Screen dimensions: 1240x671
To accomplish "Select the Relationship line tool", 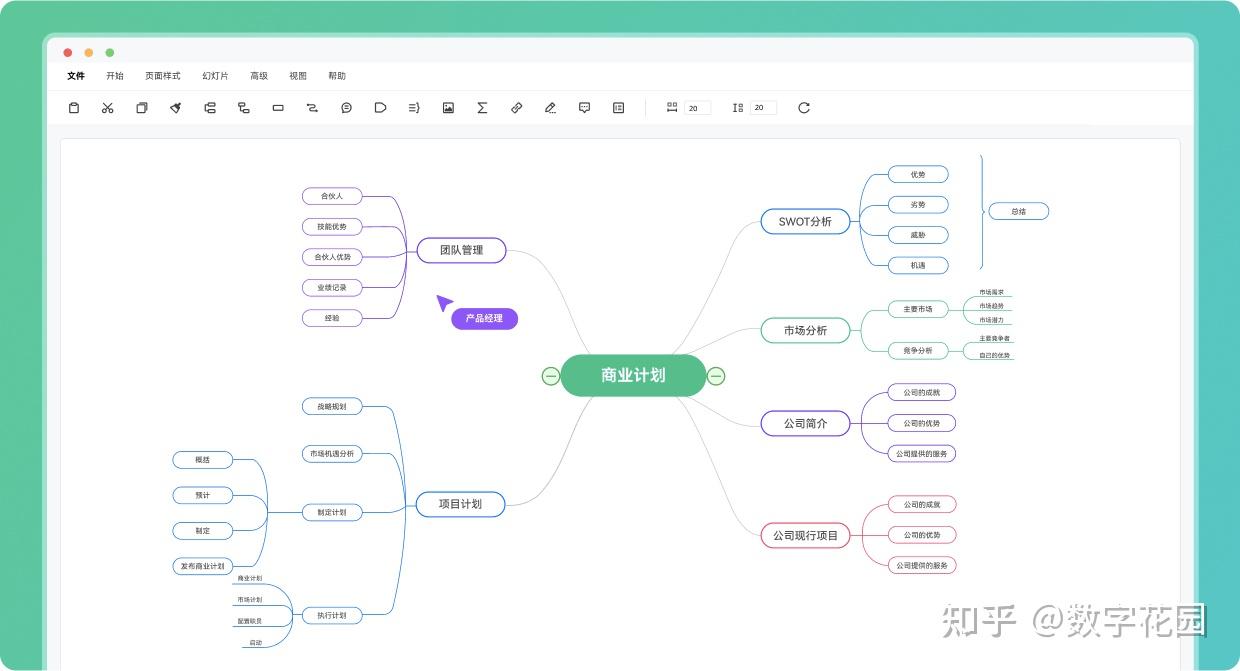I will click(x=312, y=107).
